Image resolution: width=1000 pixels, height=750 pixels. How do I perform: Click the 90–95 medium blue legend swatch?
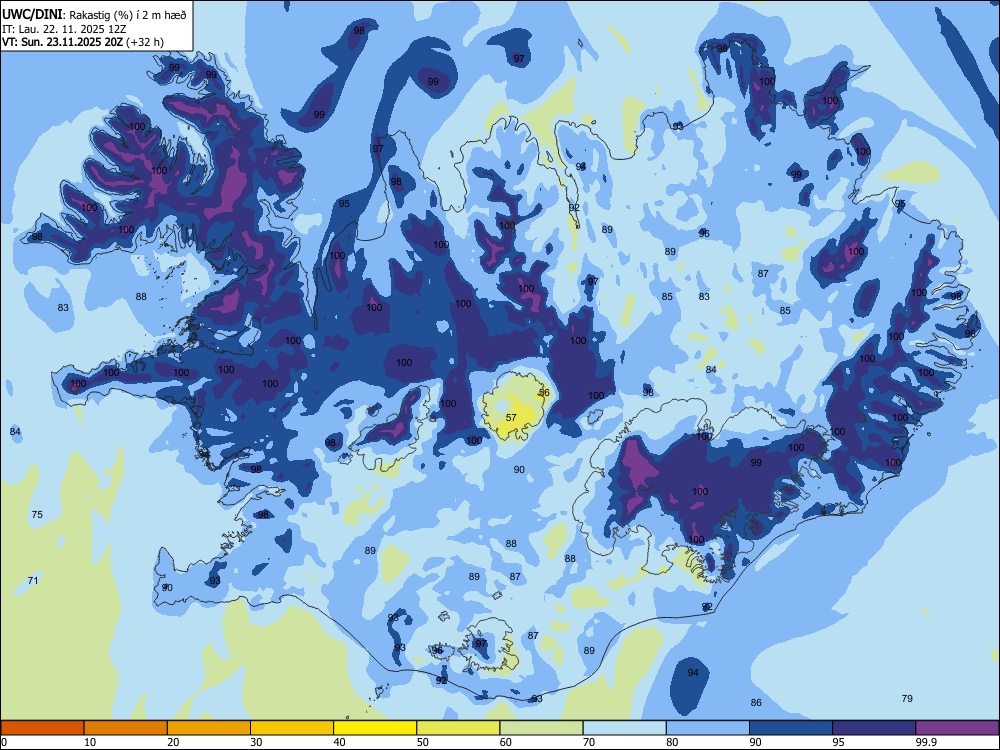tap(791, 728)
